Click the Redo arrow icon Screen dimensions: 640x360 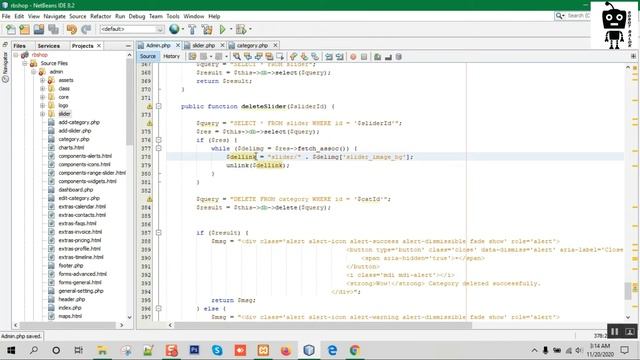click(x=86, y=29)
